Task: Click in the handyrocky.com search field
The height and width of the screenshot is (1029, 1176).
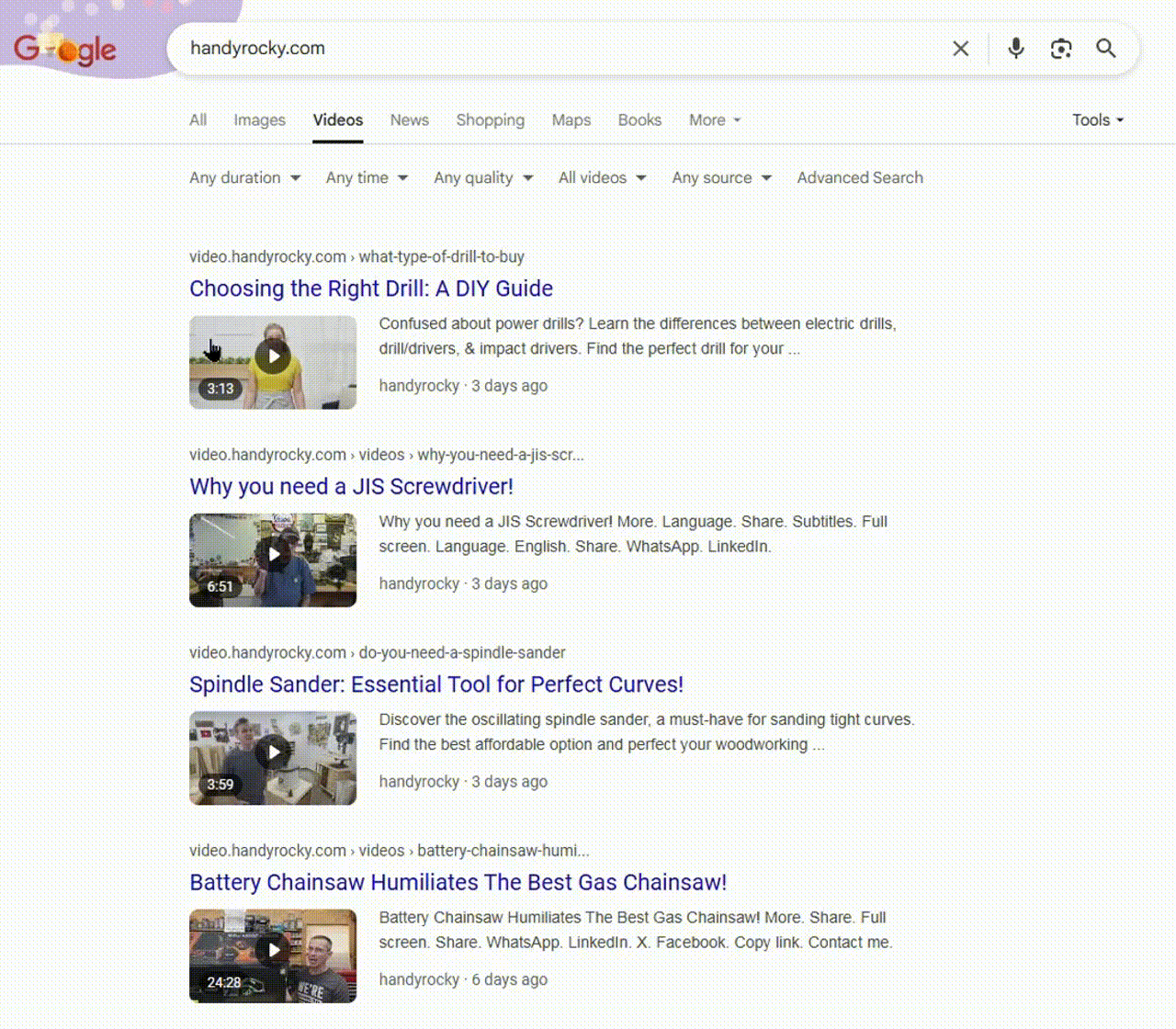Action: coord(560,49)
